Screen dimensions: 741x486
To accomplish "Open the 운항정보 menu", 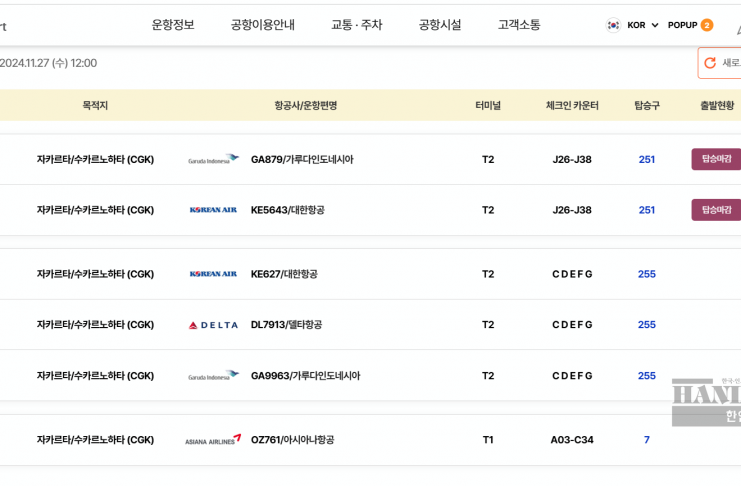I will click(x=173, y=25).
